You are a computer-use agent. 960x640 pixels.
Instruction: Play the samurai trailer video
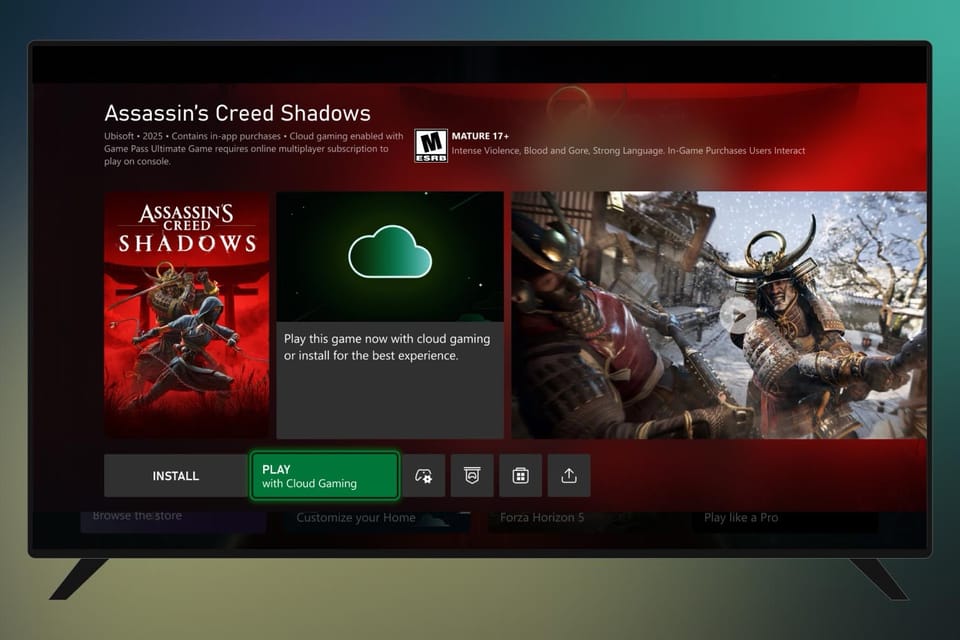pyautogui.click(x=737, y=315)
